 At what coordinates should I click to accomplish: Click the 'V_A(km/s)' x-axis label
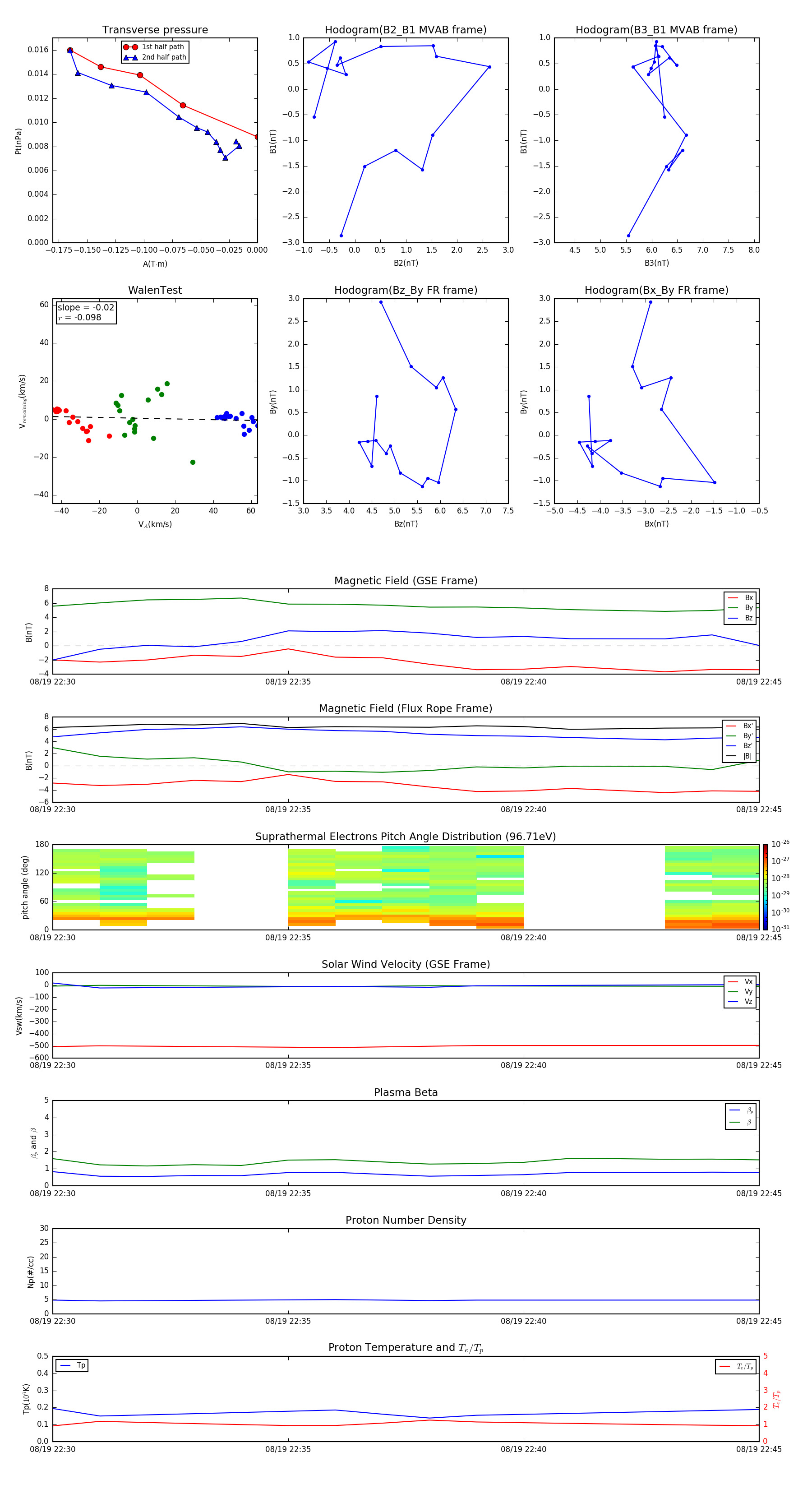pyautogui.click(x=155, y=524)
